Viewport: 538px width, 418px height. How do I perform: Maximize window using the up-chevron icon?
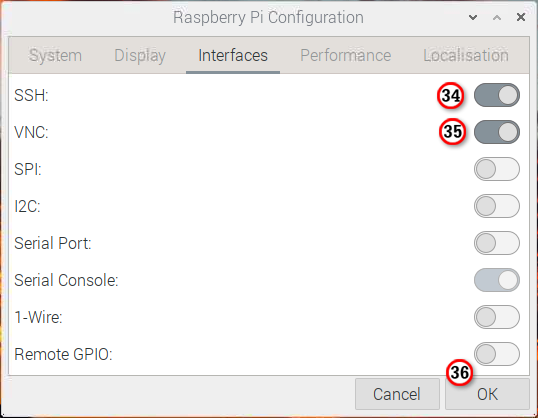pyautogui.click(x=497, y=18)
